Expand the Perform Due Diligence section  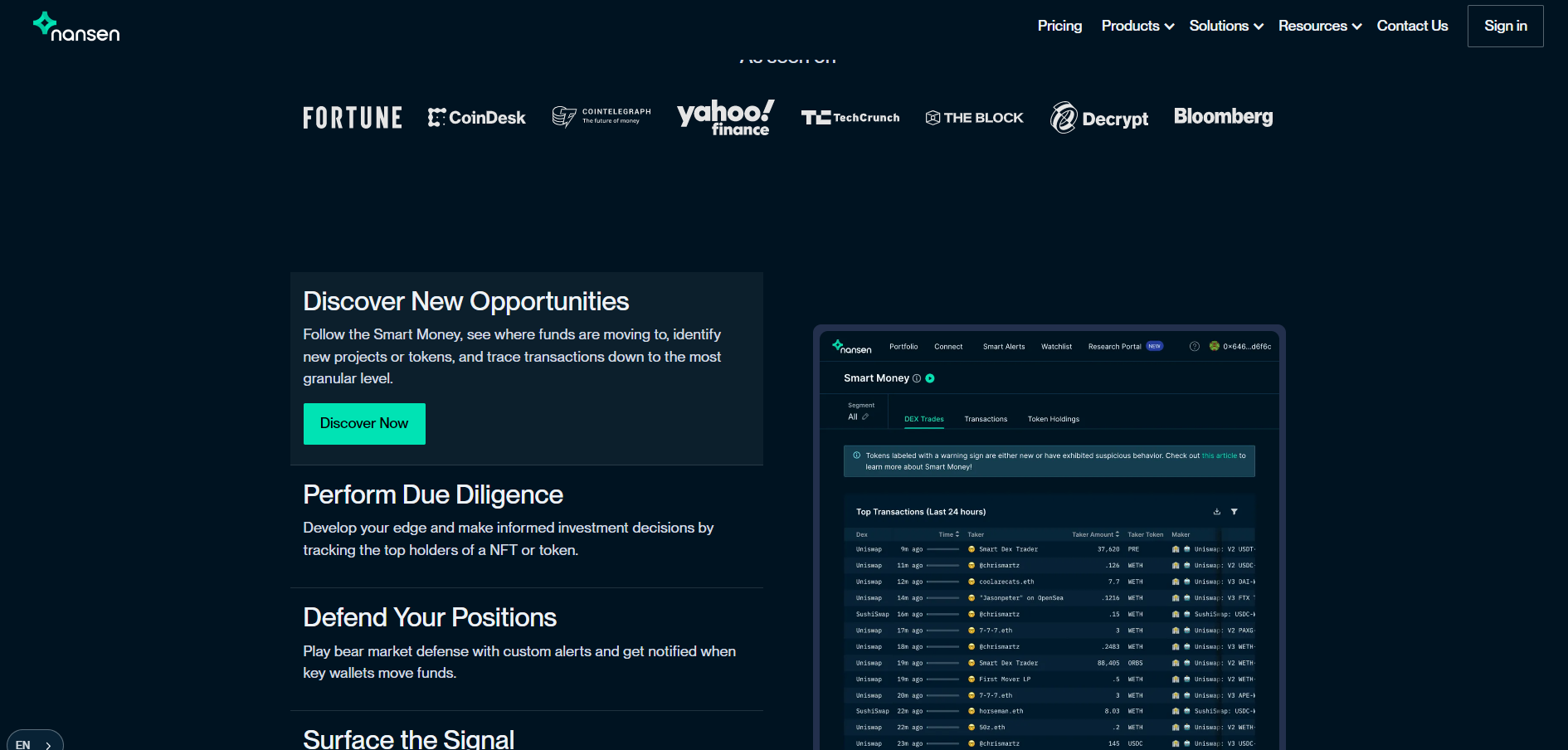(527, 526)
